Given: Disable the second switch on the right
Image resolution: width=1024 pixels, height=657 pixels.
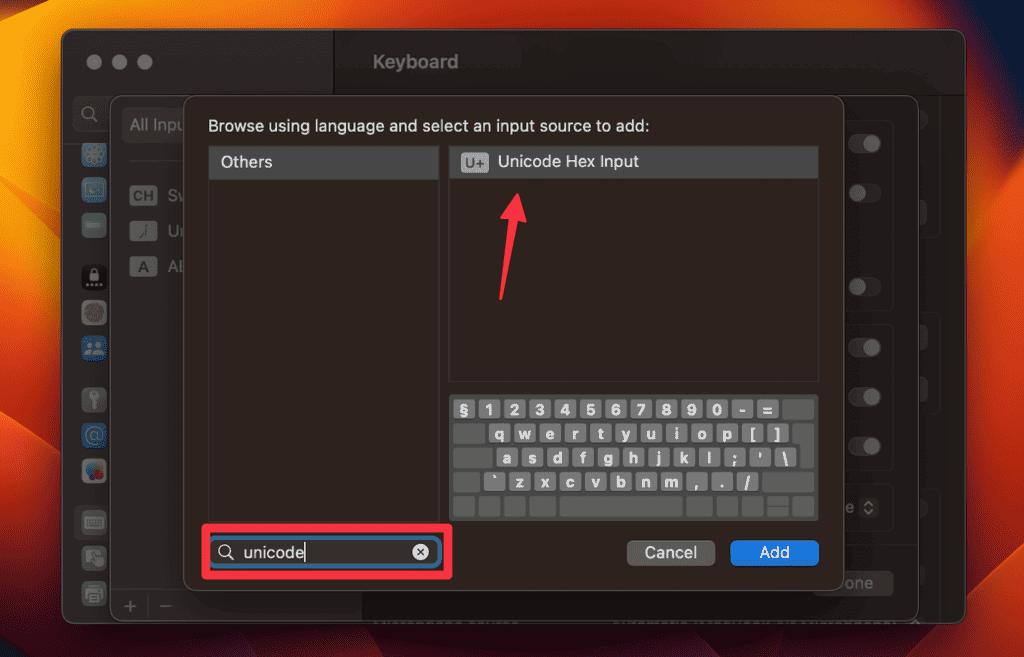Looking at the screenshot, I should click(x=865, y=193).
